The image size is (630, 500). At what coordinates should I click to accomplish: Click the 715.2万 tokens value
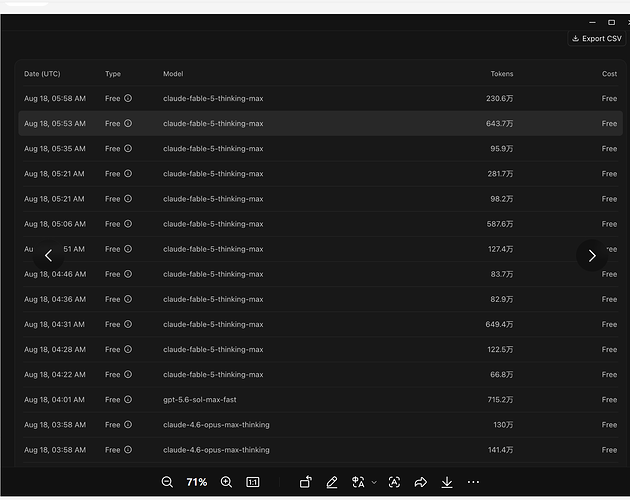coord(500,400)
